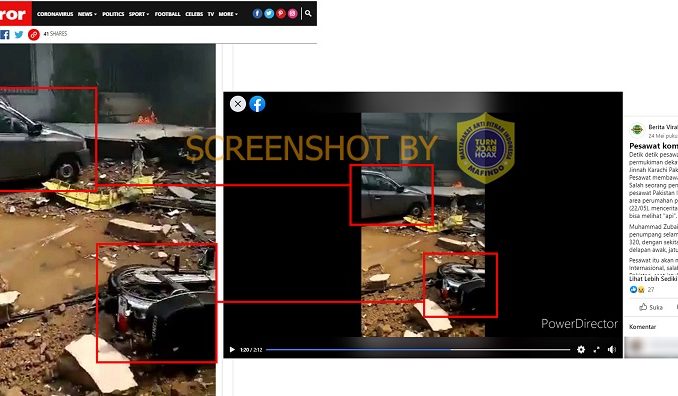Copy article link with red link icon
Screen dimensions: 678x396
click(x=34, y=34)
